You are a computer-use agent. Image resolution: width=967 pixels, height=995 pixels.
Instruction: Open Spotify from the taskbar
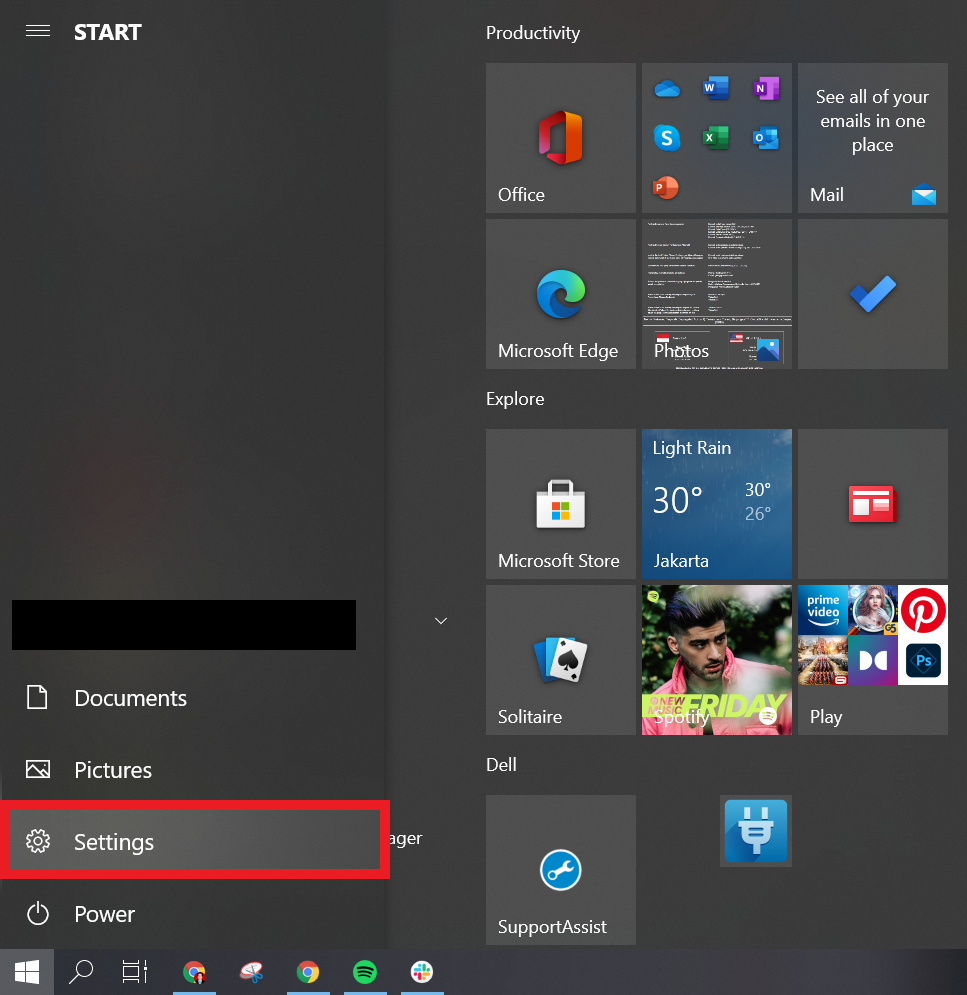[365, 972]
